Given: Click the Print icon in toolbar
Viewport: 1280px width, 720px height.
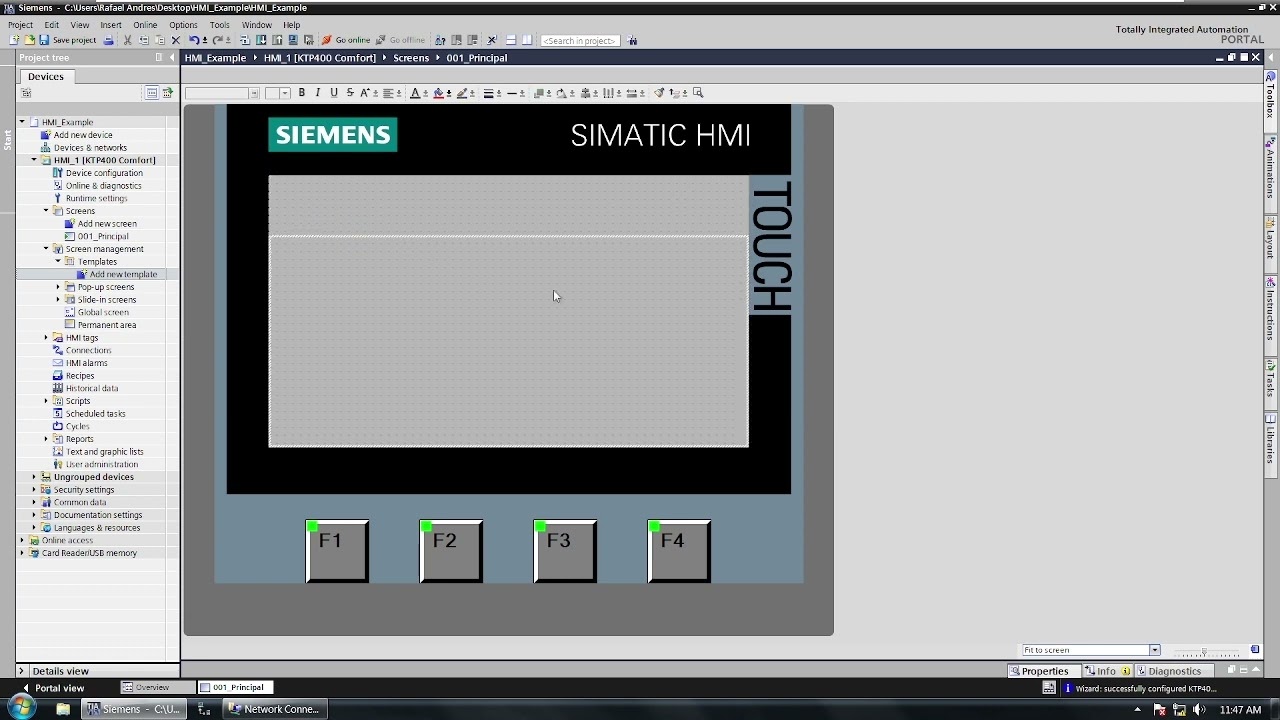Looking at the screenshot, I should pos(108,40).
